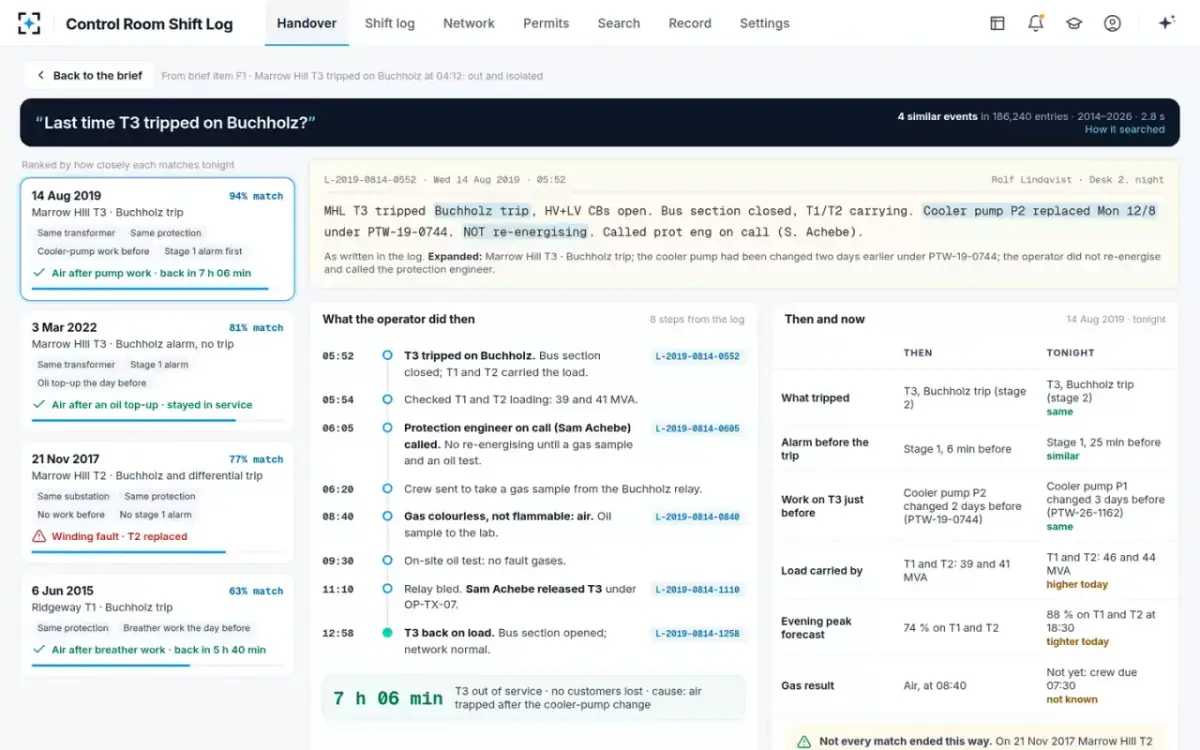Switch to the Handover tab
This screenshot has height=750, width=1200.
pyautogui.click(x=306, y=23)
